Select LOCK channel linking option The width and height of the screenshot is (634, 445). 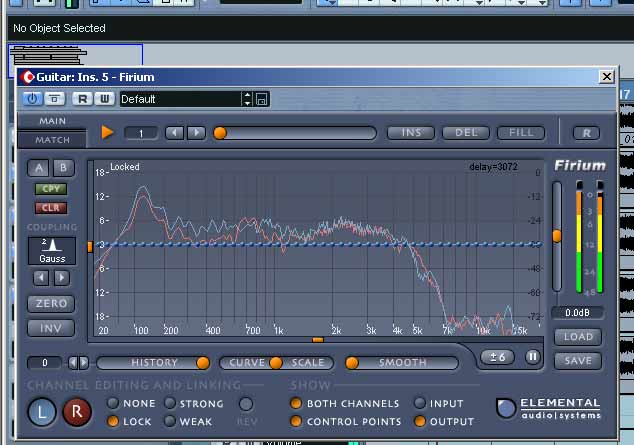click(113, 421)
